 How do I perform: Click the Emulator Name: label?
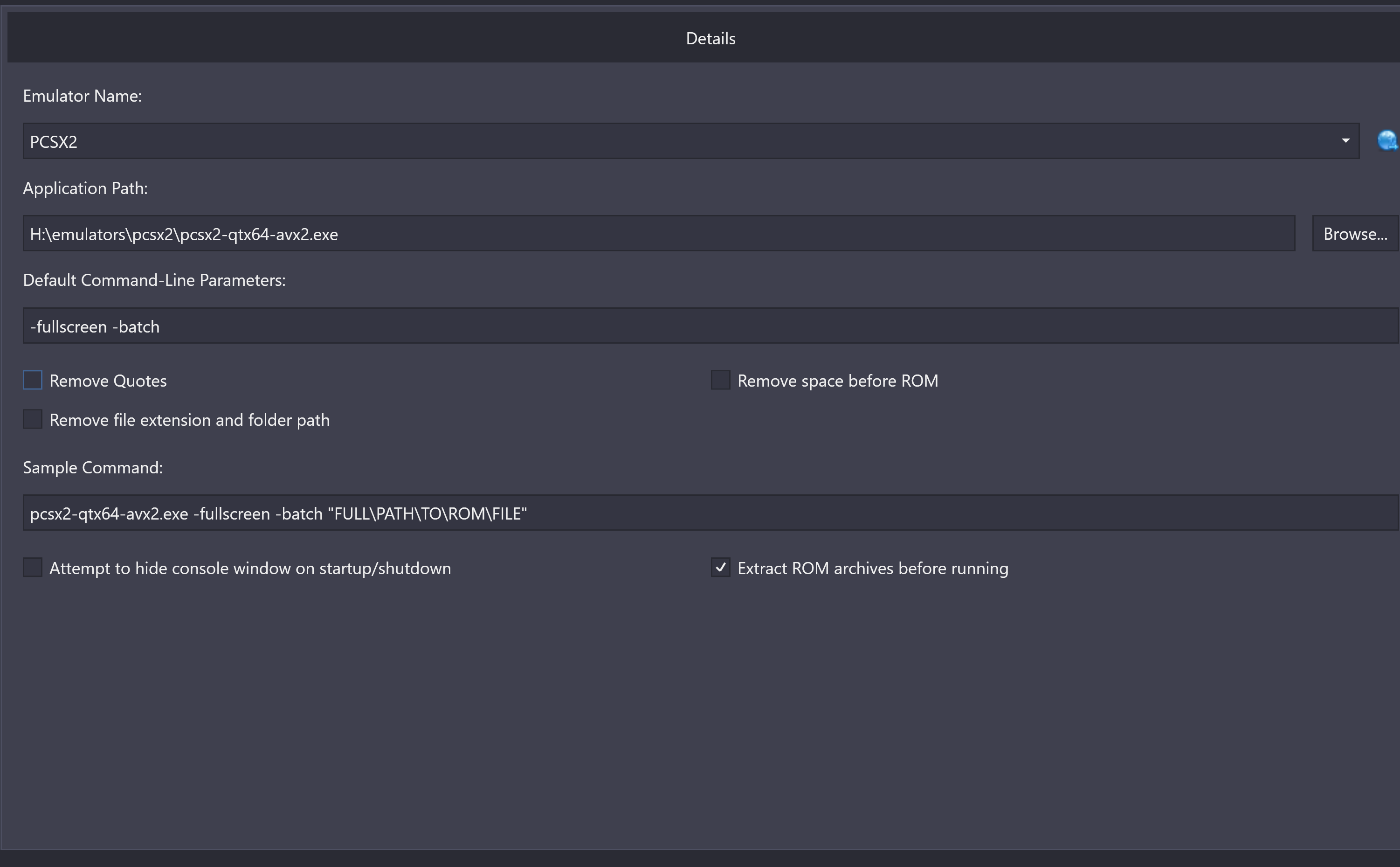82,96
